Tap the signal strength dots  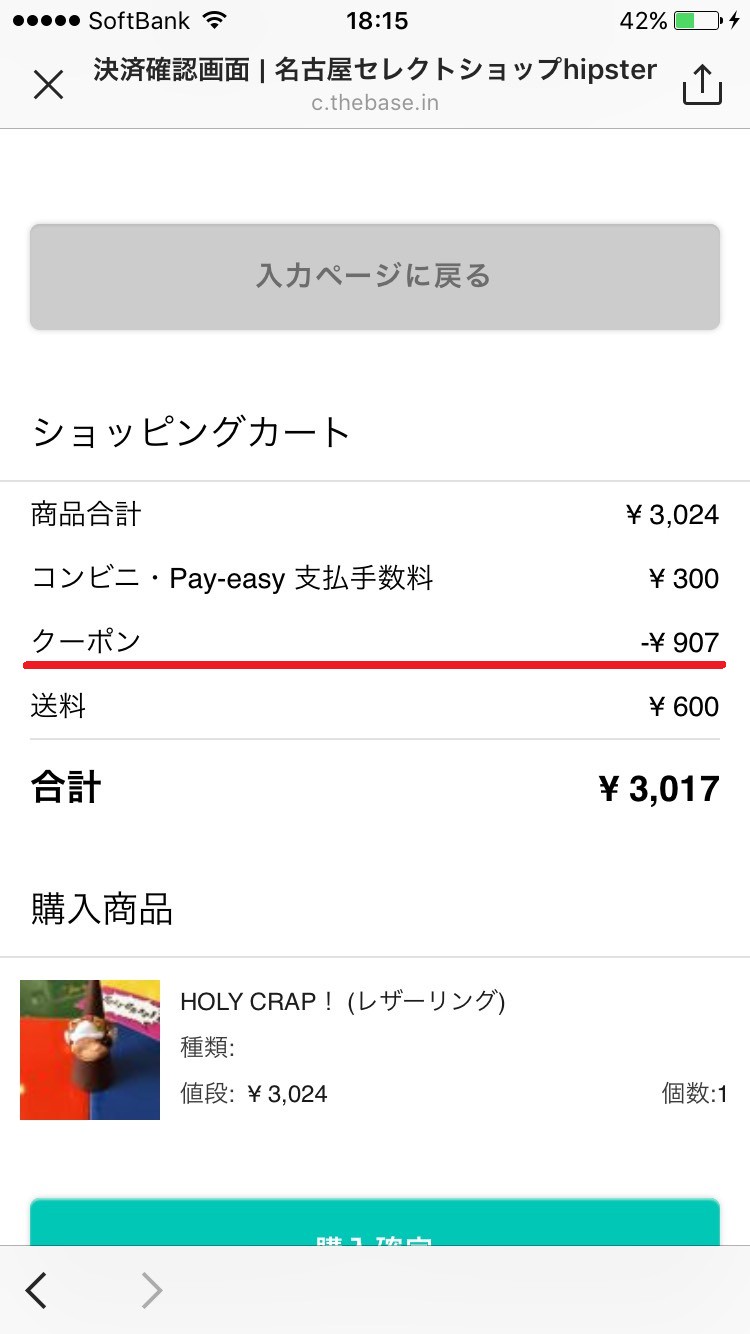(44, 20)
